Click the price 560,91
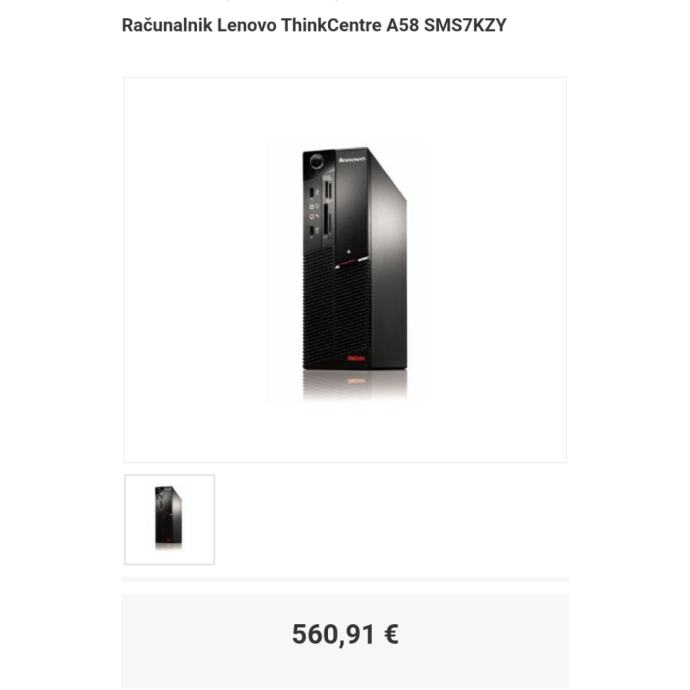The width and height of the screenshot is (690, 690). coord(334,634)
